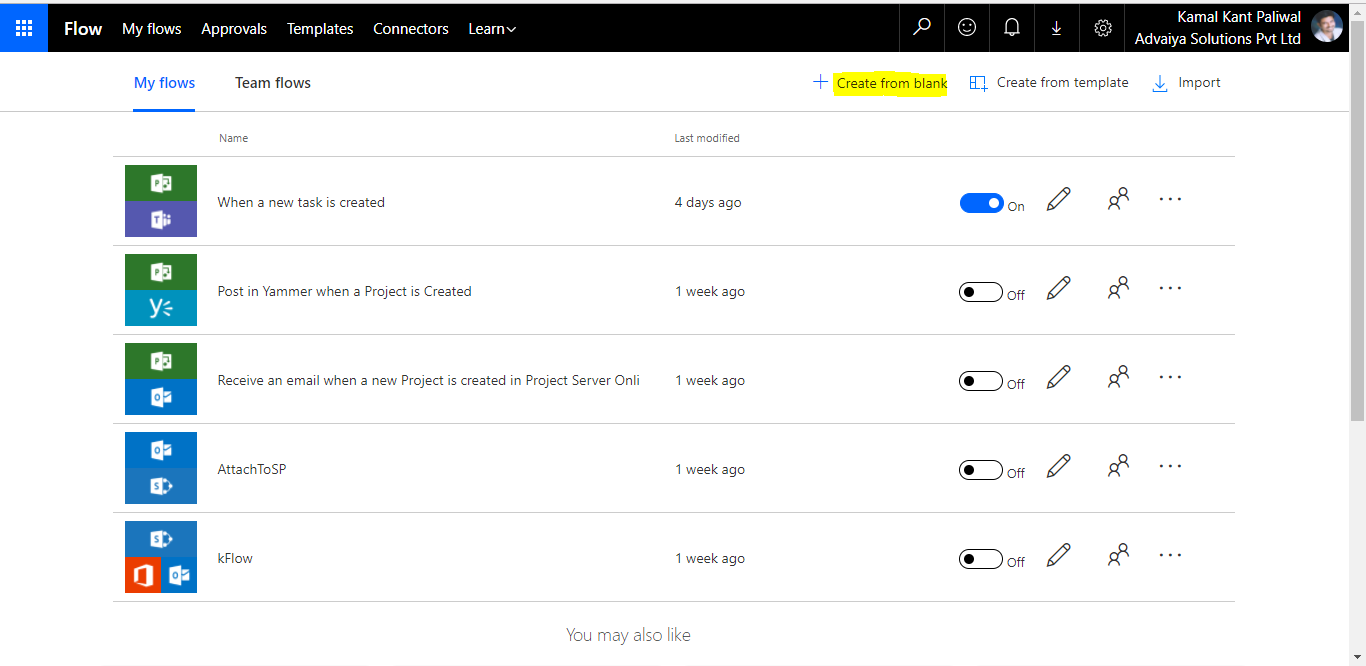Switch to the Team flows tab

[x=273, y=83]
